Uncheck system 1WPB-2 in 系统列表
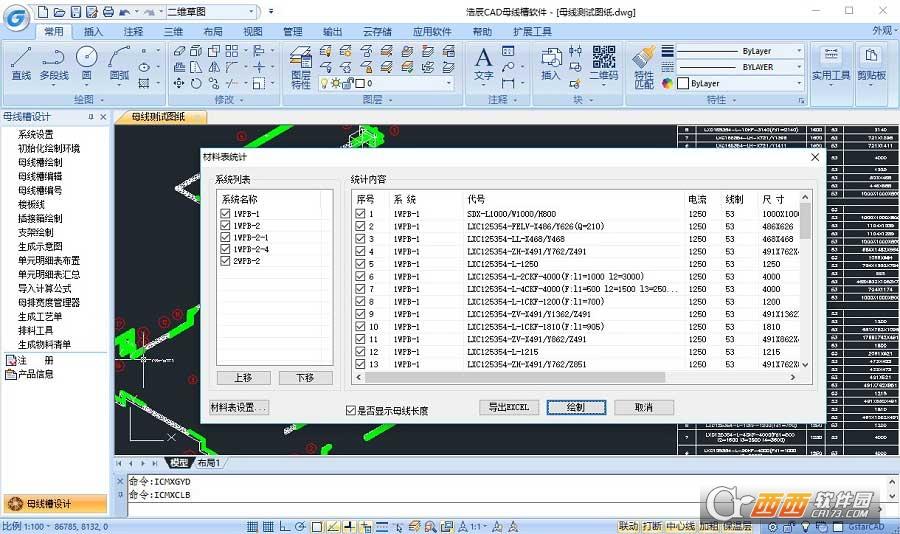 pyautogui.click(x=225, y=225)
